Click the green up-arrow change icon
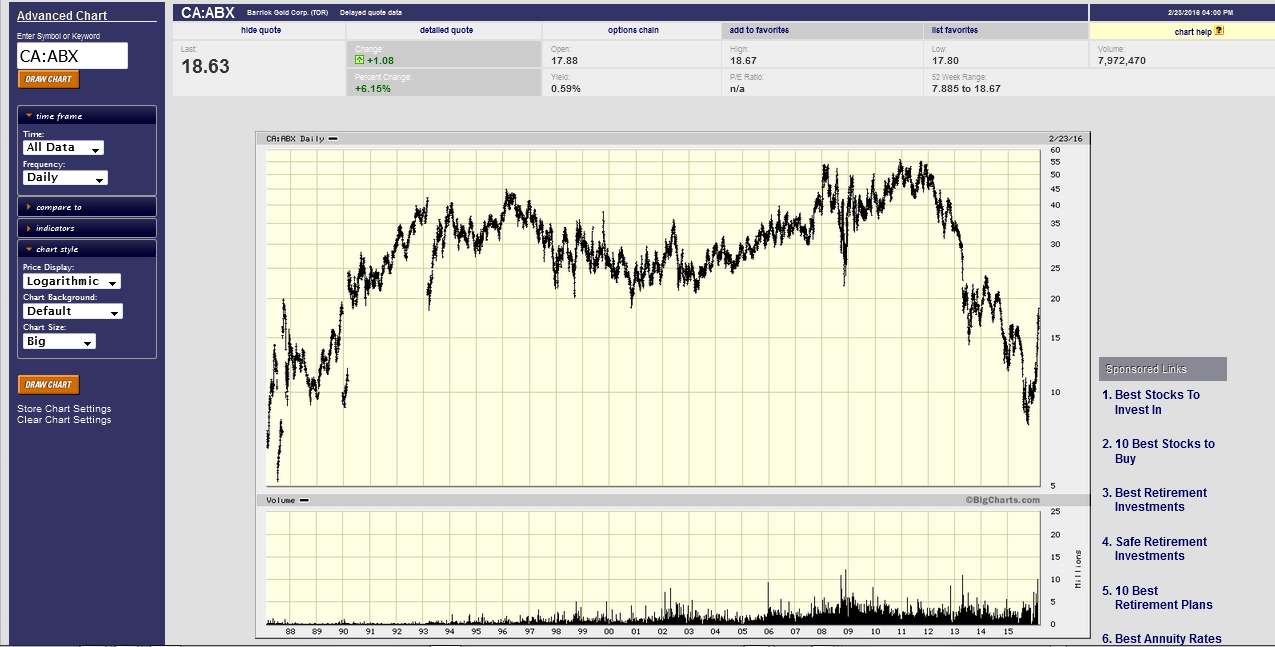This screenshot has height=647, width=1275. tap(360, 60)
